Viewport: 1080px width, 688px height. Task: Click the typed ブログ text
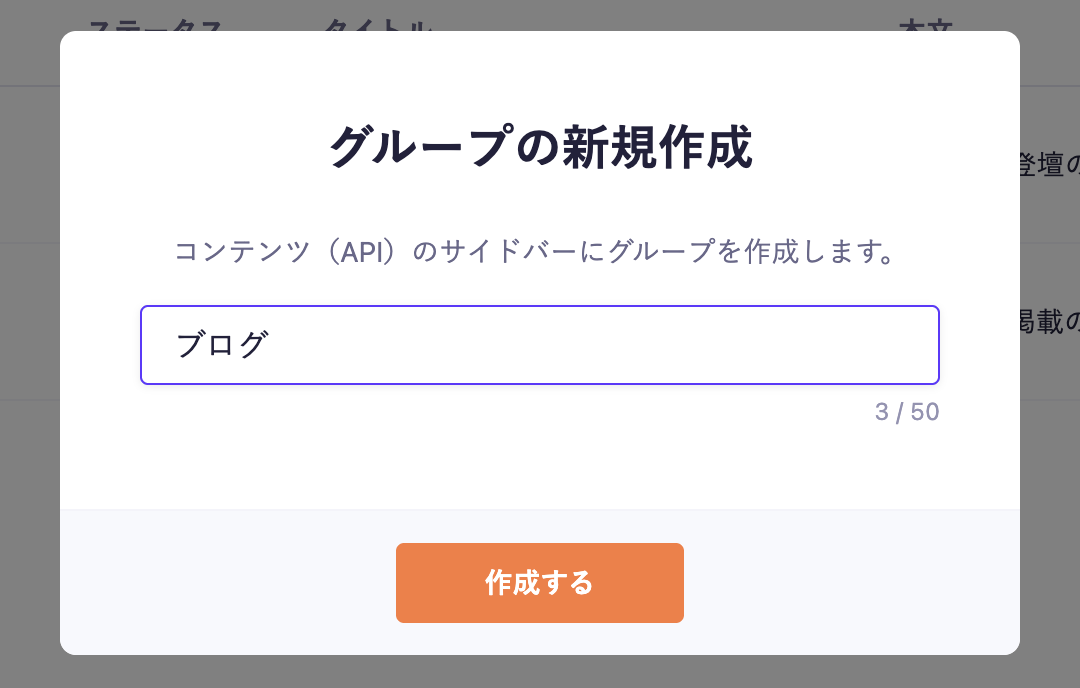pyautogui.click(x=222, y=345)
